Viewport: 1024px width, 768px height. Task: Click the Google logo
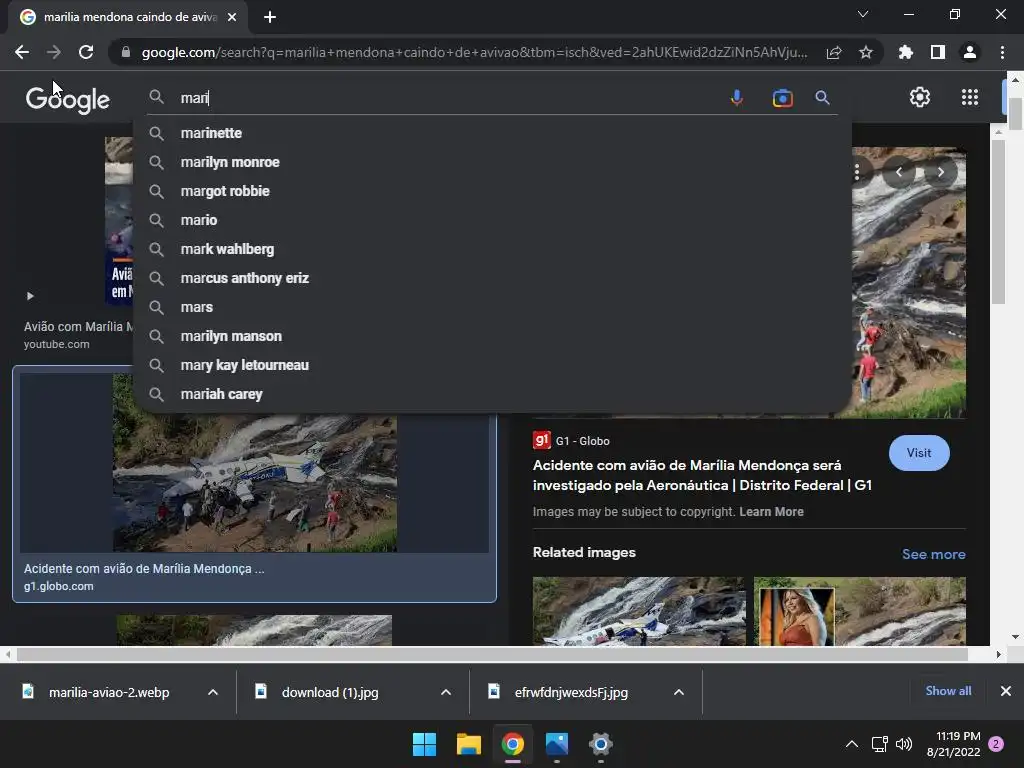point(67,99)
